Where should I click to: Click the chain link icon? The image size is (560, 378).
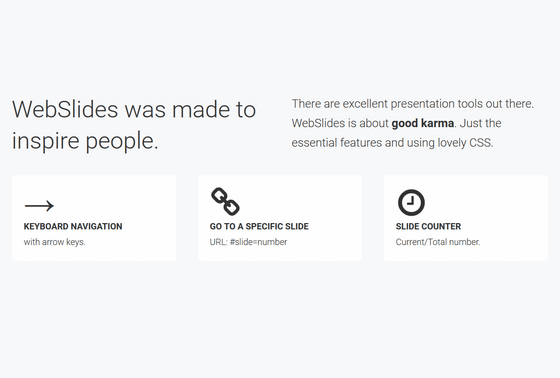[225, 202]
